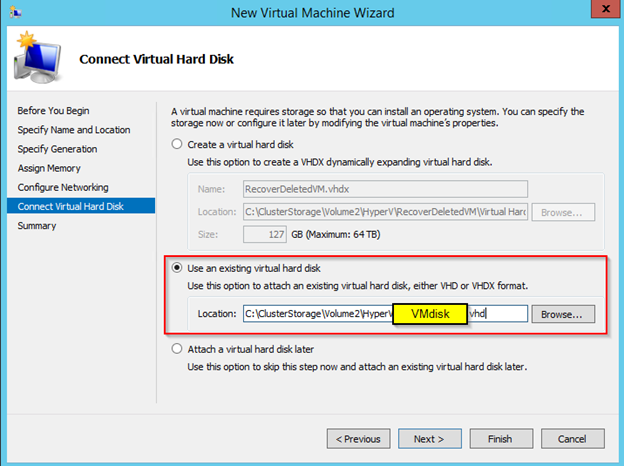Viewport: 624px width, 466px height.
Task: Open Specify Name and Location step
Action: coord(73,130)
